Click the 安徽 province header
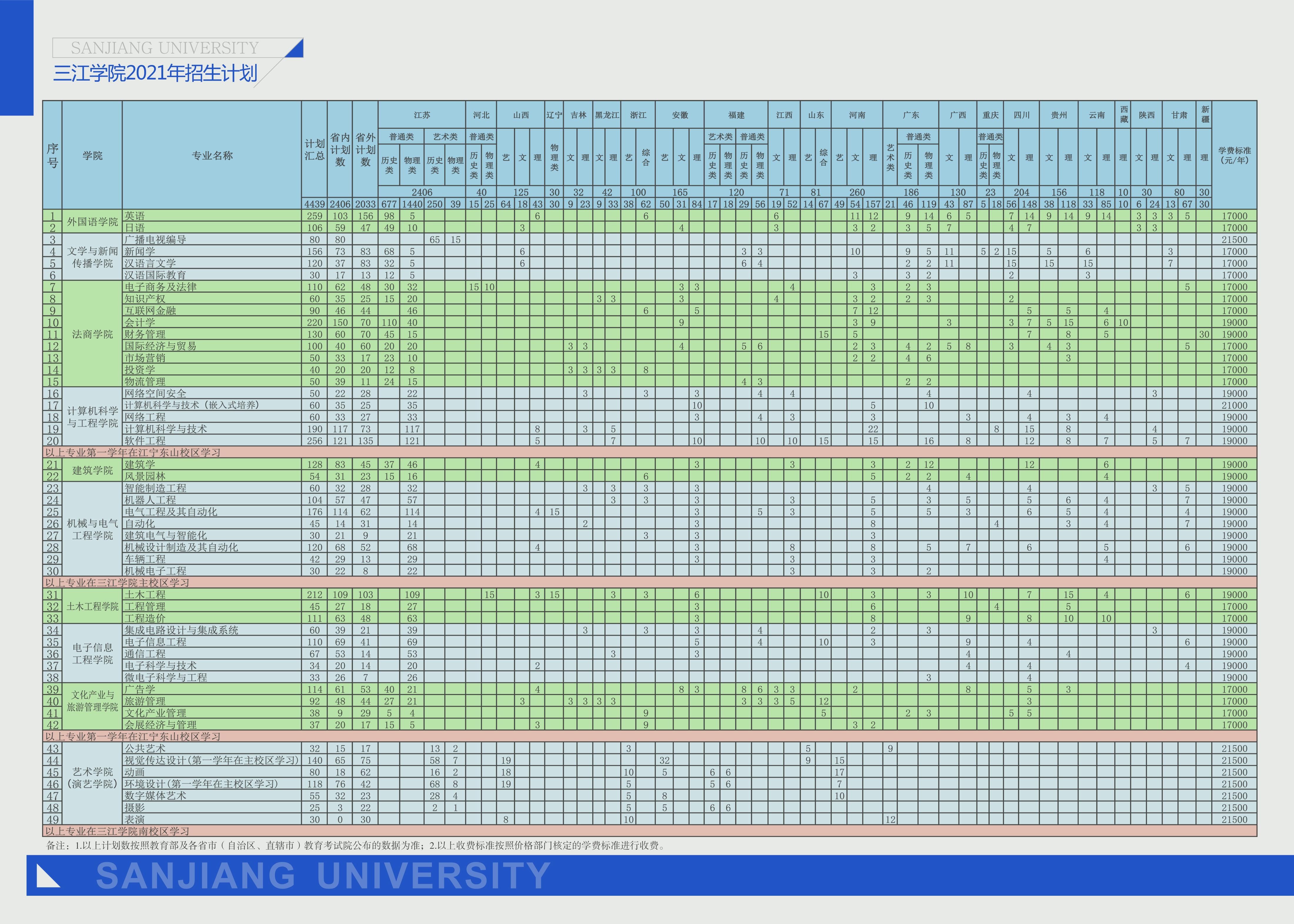This screenshot has width=1294, height=924. point(680,115)
